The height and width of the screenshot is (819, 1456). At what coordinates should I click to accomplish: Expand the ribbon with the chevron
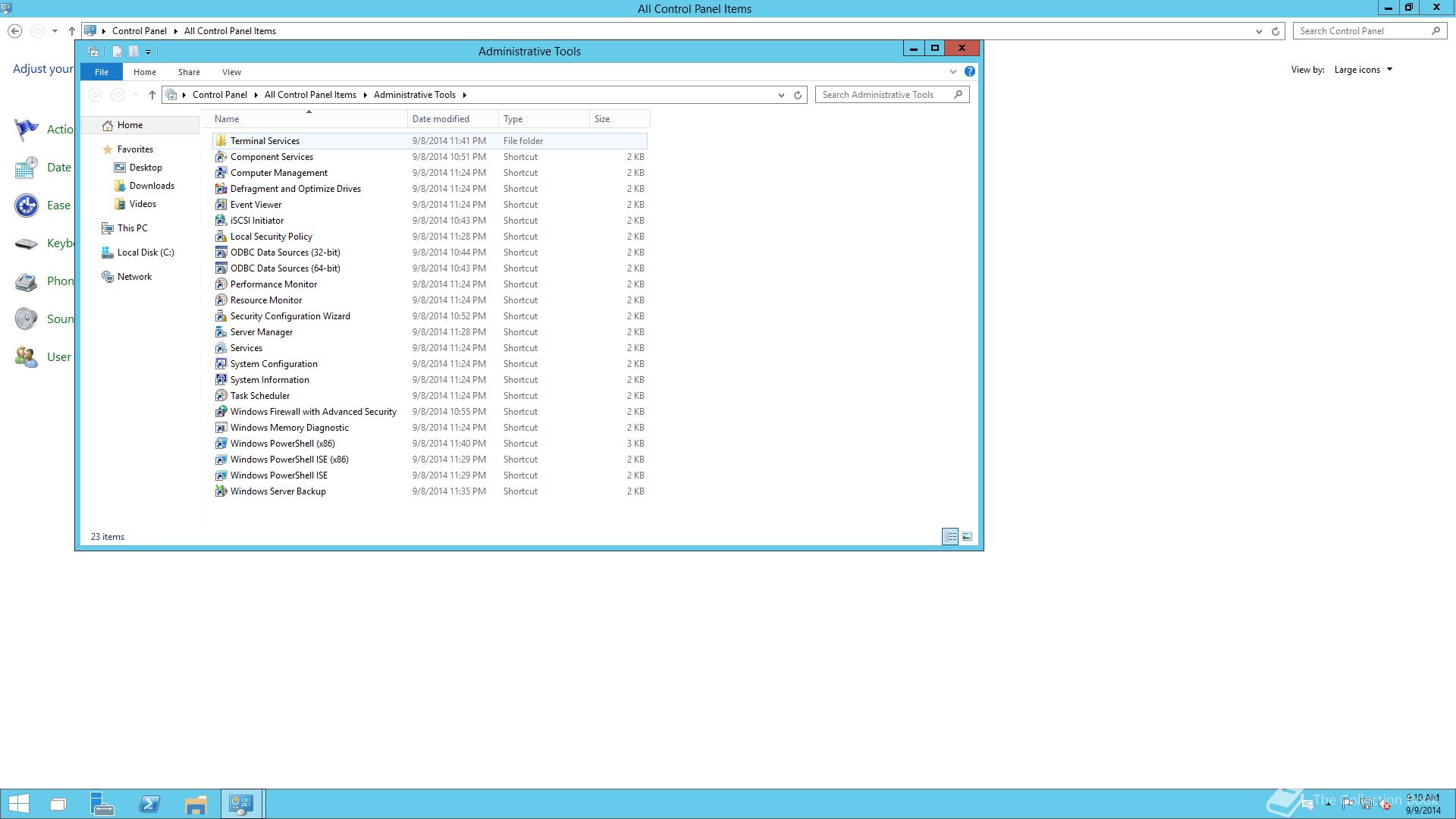point(953,72)
